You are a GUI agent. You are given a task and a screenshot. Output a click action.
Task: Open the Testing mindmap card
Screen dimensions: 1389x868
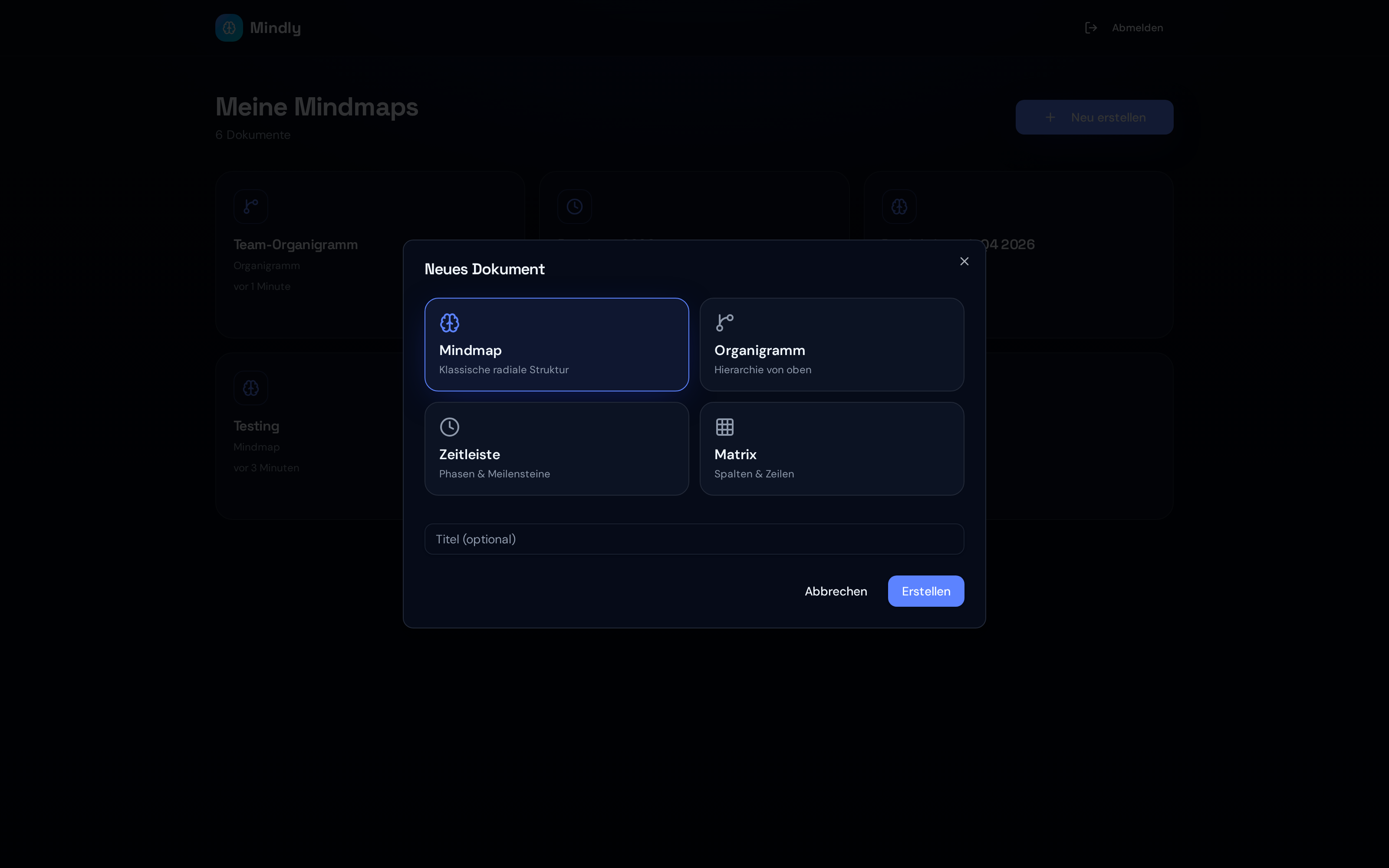coord(310,436)
